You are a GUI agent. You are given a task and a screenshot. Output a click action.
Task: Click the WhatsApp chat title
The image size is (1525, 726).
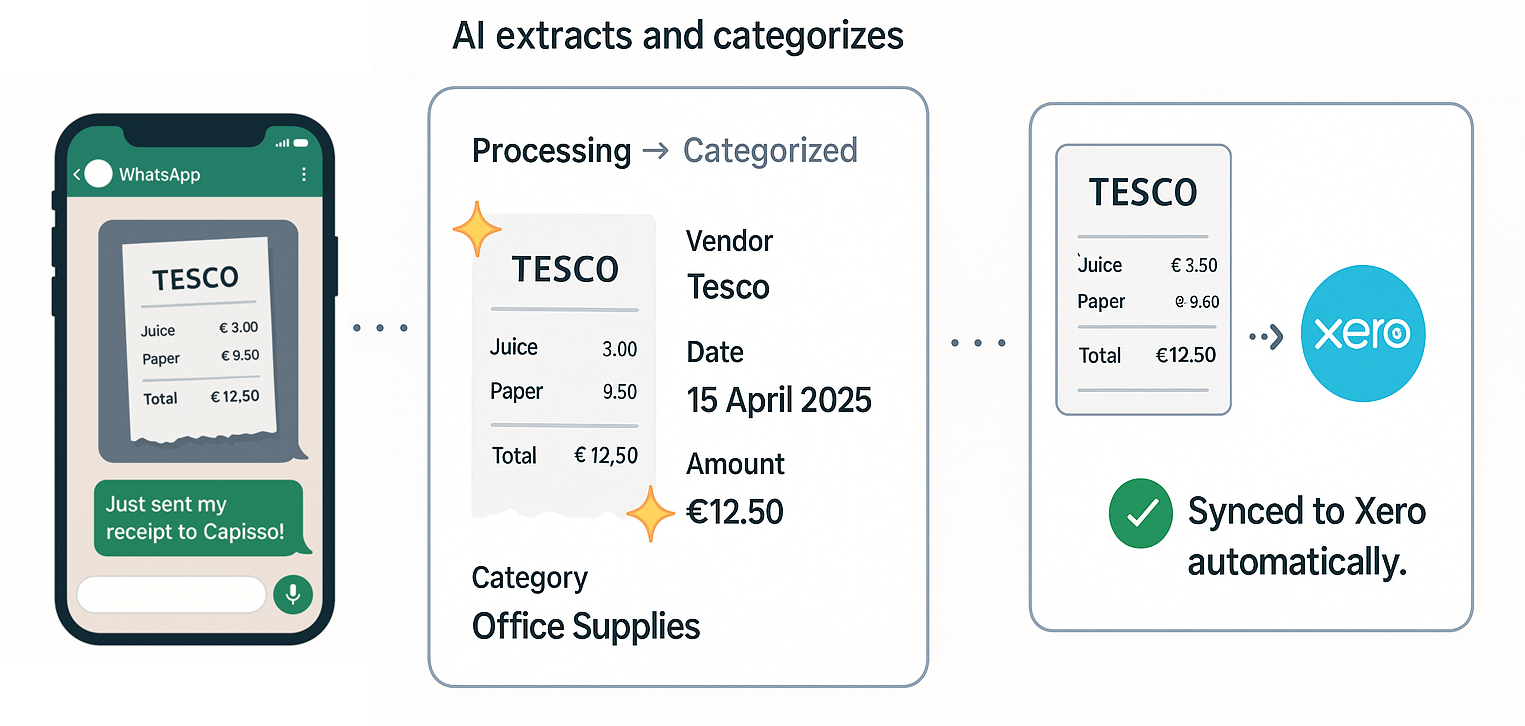click(x=159, y=175)
